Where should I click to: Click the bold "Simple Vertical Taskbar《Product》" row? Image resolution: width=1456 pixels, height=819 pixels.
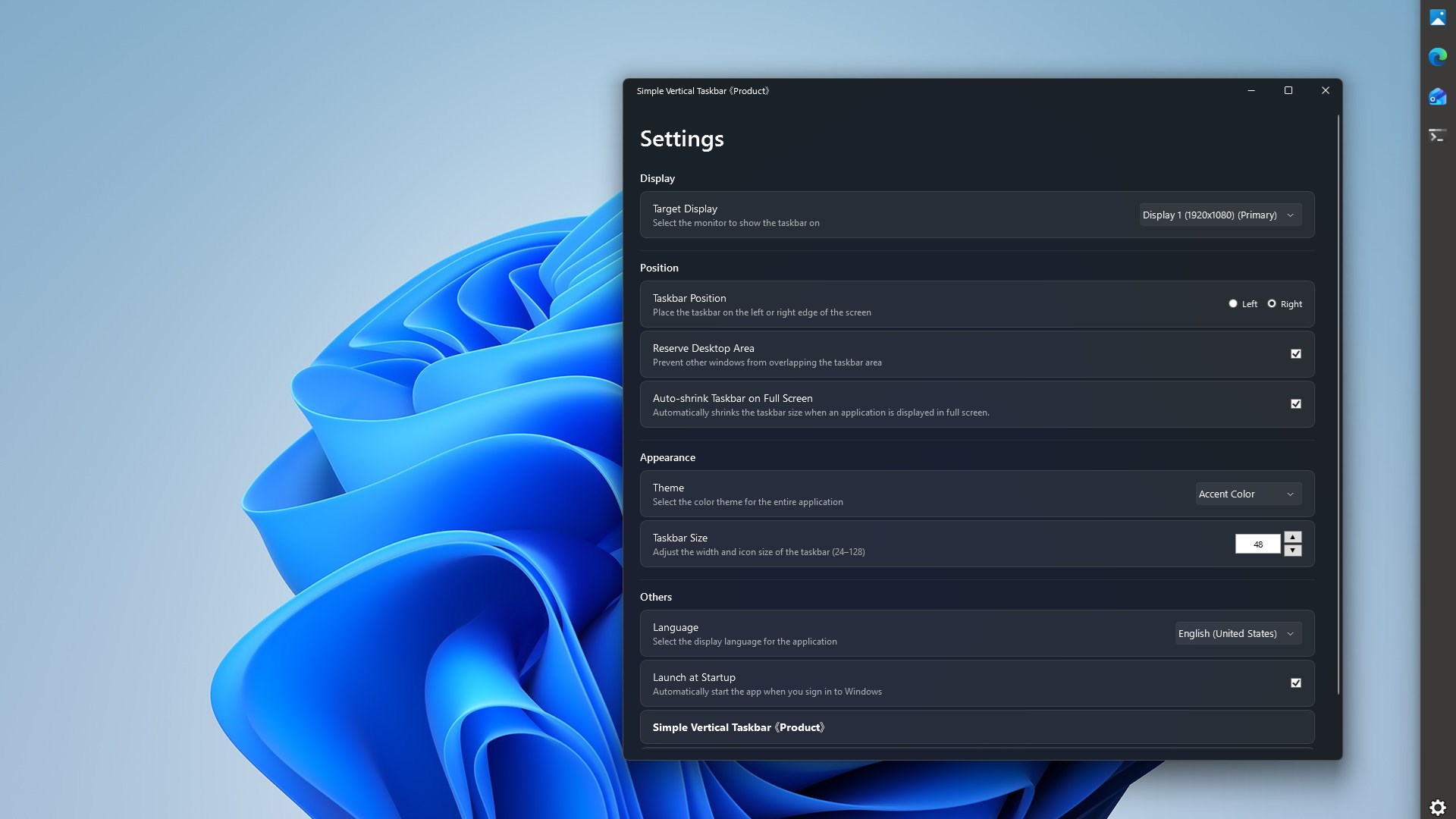point(977,727)
